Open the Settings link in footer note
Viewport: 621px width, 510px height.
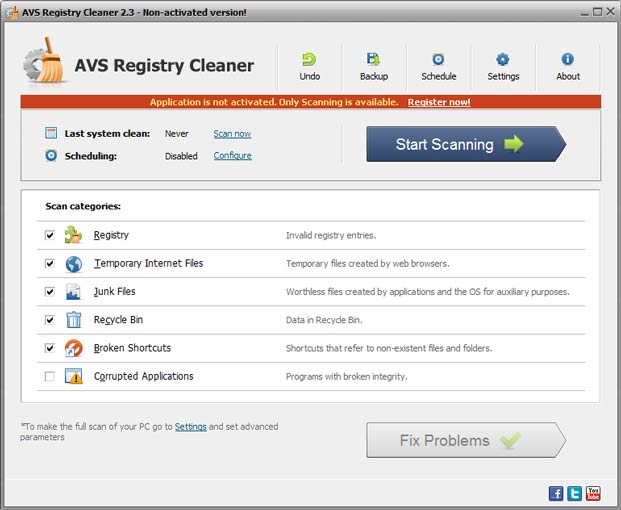(190, 426)
